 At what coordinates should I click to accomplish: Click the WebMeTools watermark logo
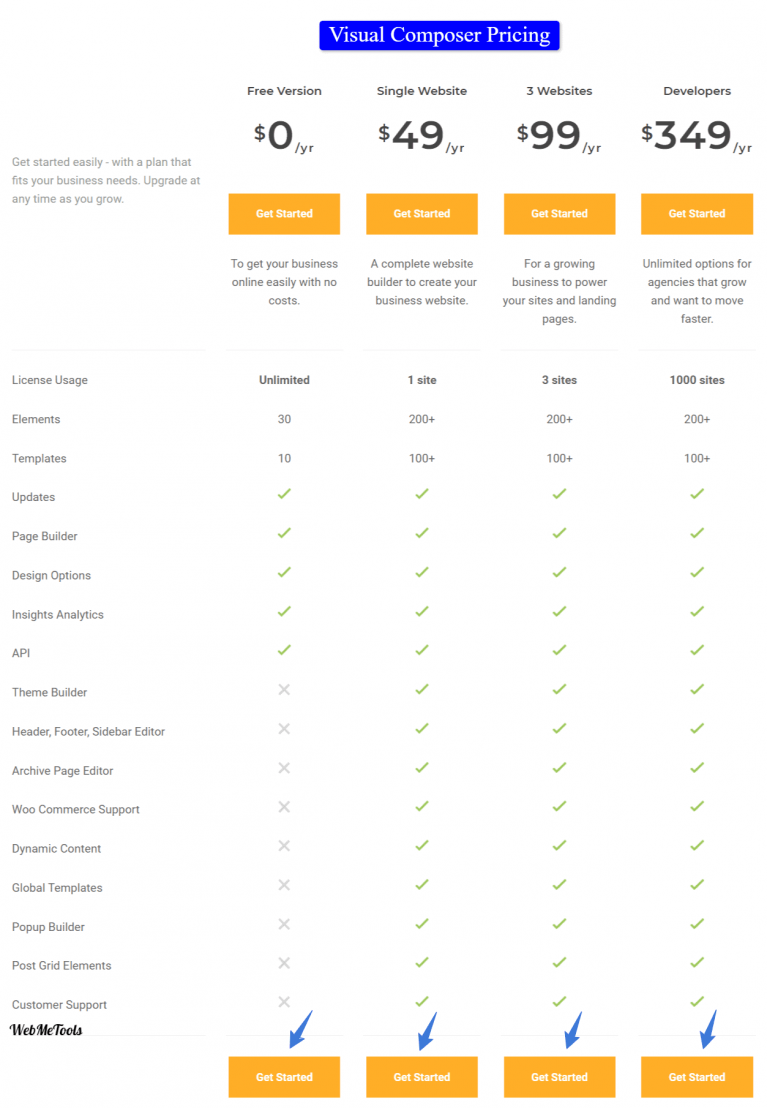(x=46, y=1029)
